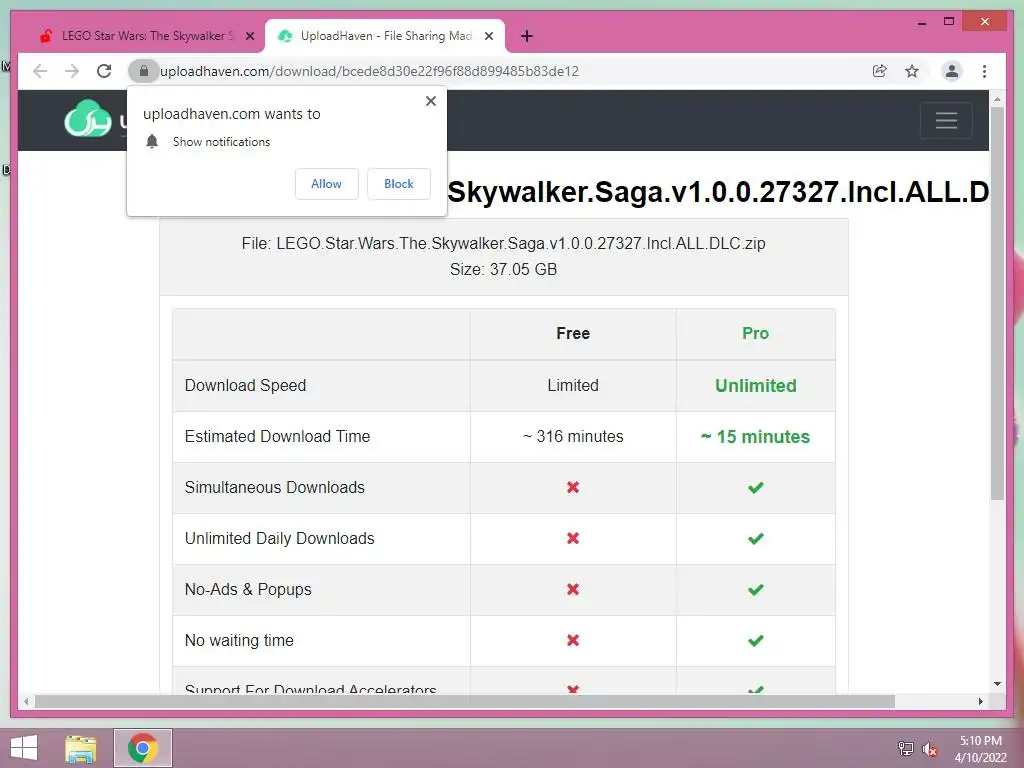Click the UploadHaven cloud logo
The width and height of the screenshot is (1024, 768).
pyautogui.click(x=88, y=120)
